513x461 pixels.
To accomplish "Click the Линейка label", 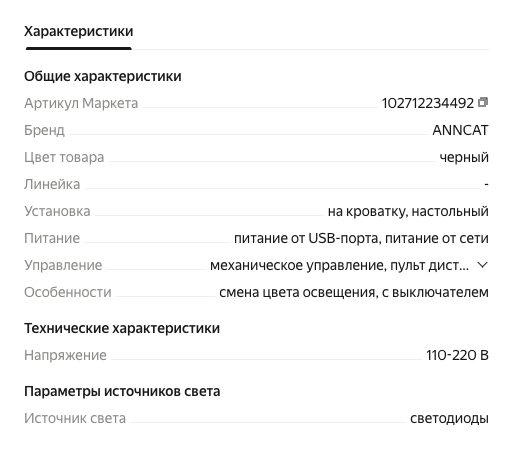I will pos(52,184).
